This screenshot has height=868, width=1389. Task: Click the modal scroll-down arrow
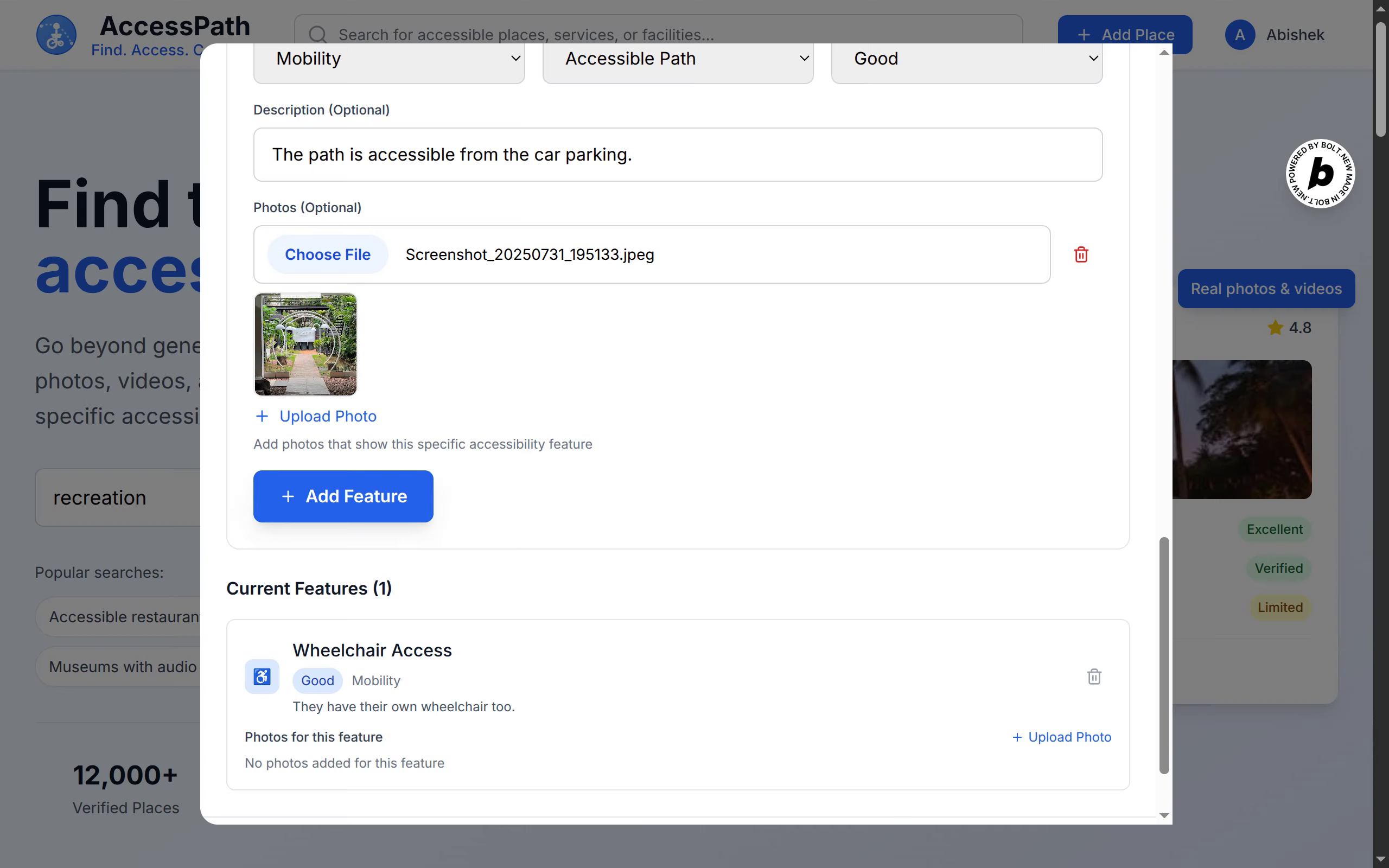click(1164, 815)
